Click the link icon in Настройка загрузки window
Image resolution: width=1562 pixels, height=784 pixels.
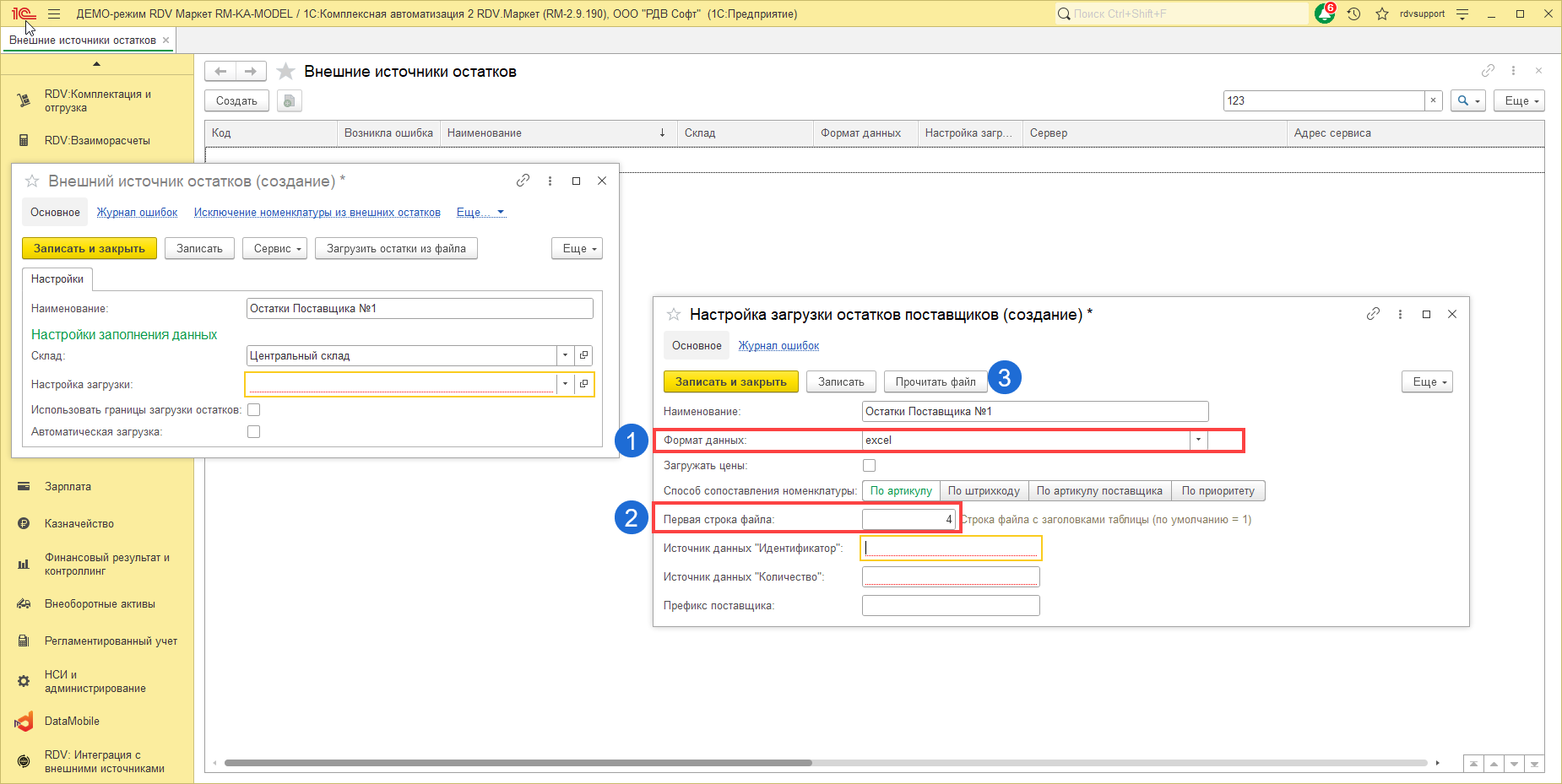click(1373, 314)
